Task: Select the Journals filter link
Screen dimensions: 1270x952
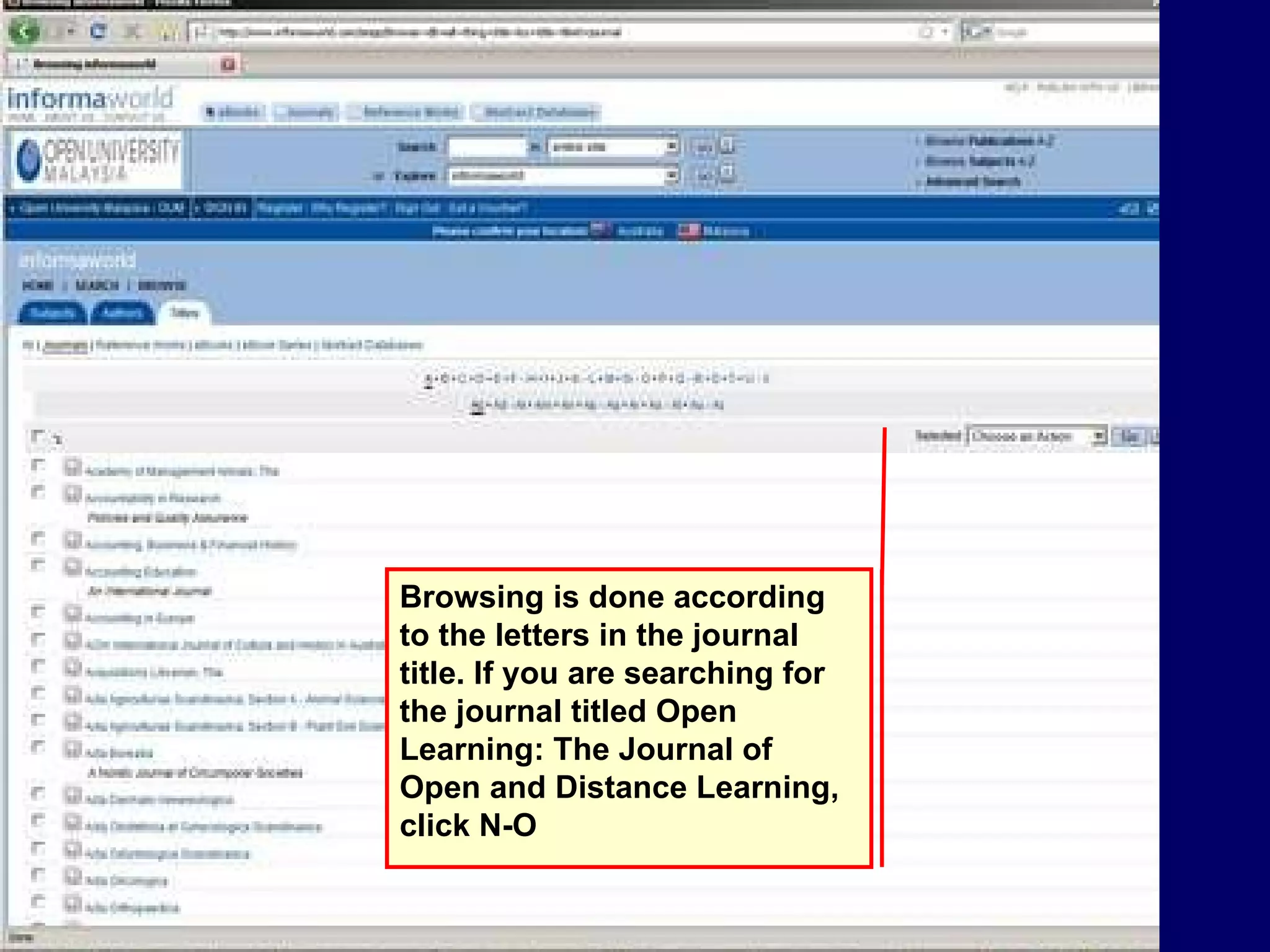Action: [x=66, y=345]
